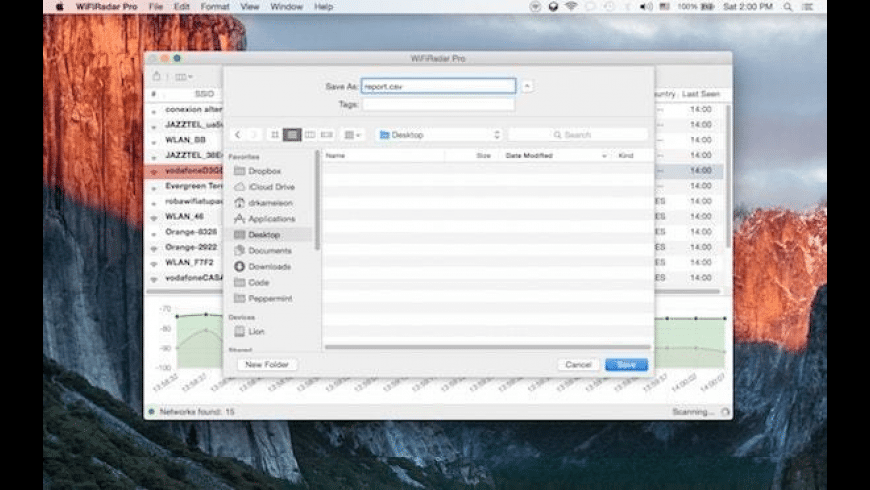Screen dimensions: 870x490
Task: Click the Tags input field
Action: [x=438, y=104]
